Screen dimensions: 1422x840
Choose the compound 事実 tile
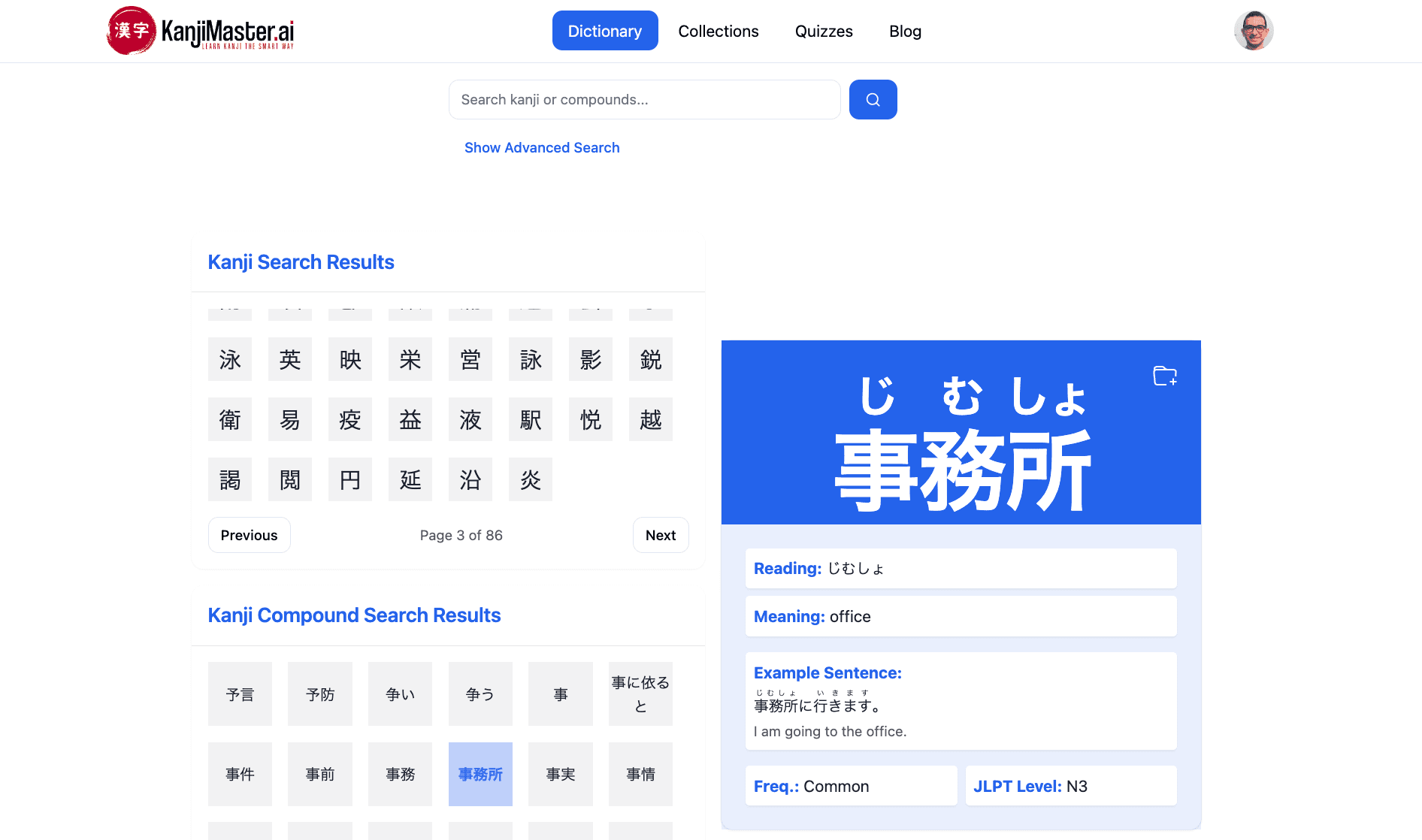pyautogui.click(x=561, y=774)
